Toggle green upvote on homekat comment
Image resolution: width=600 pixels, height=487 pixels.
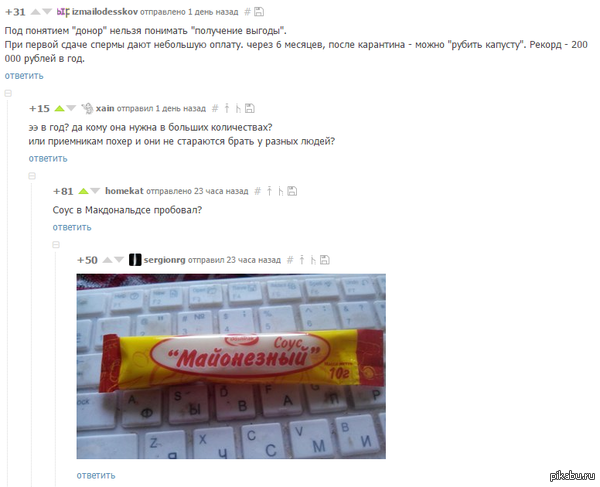click(83, 191)
